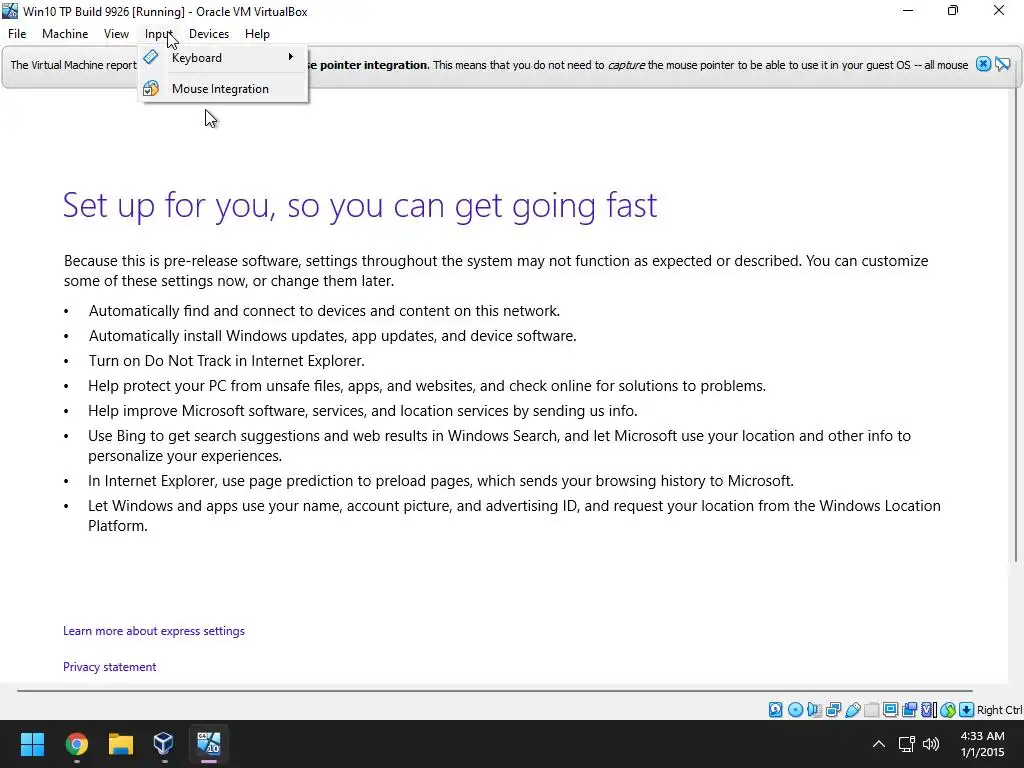Click 'Automatically find and connect to devices' bullet
This screenshot has height=768, width=1024.
(325, 311)
